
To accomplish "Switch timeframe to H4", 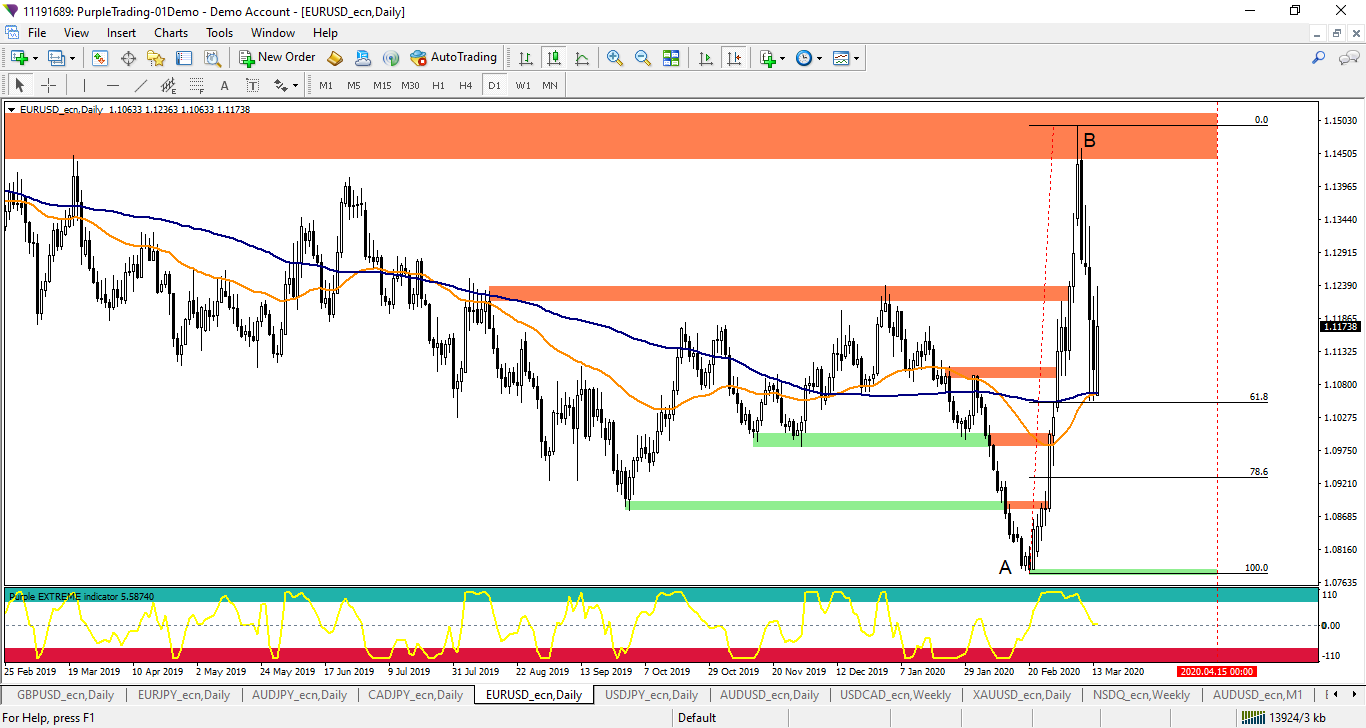I will 465,85.
